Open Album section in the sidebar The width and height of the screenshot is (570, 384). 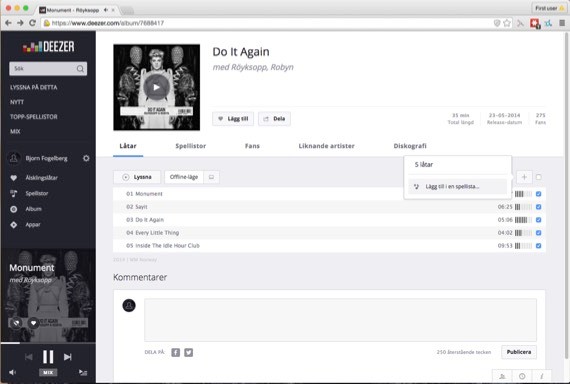pyautogui.click(x=33, y=209)
